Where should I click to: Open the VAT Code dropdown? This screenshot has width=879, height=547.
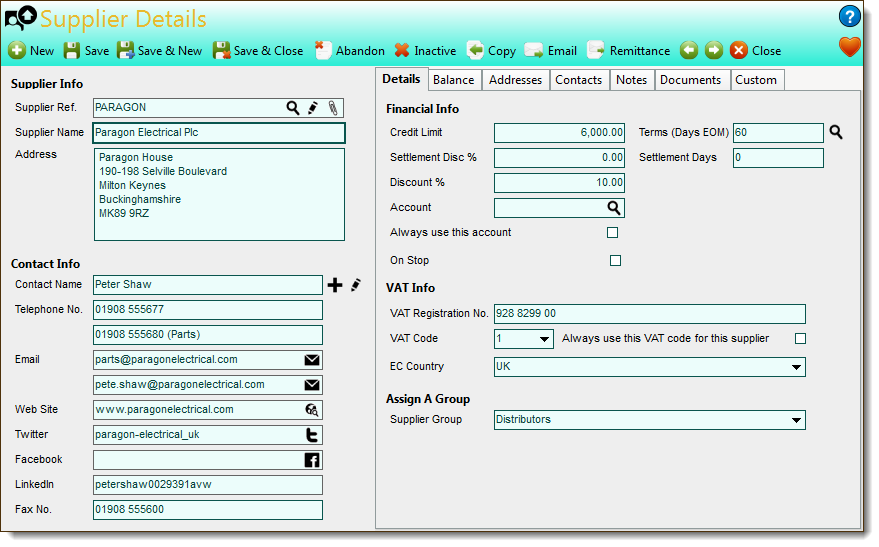click(543, 339)
